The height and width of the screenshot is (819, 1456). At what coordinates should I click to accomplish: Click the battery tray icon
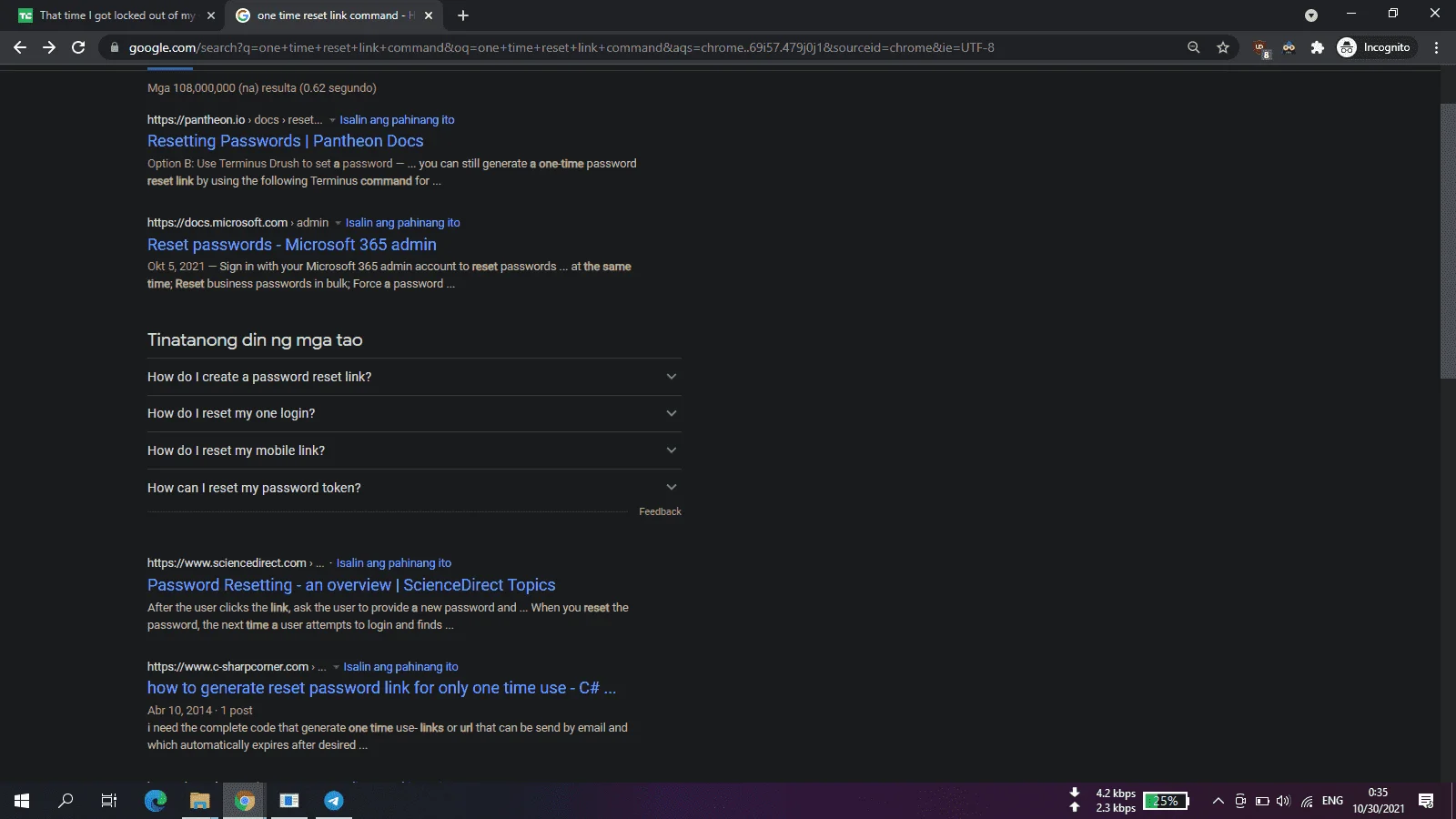[x=1262, y=801]
